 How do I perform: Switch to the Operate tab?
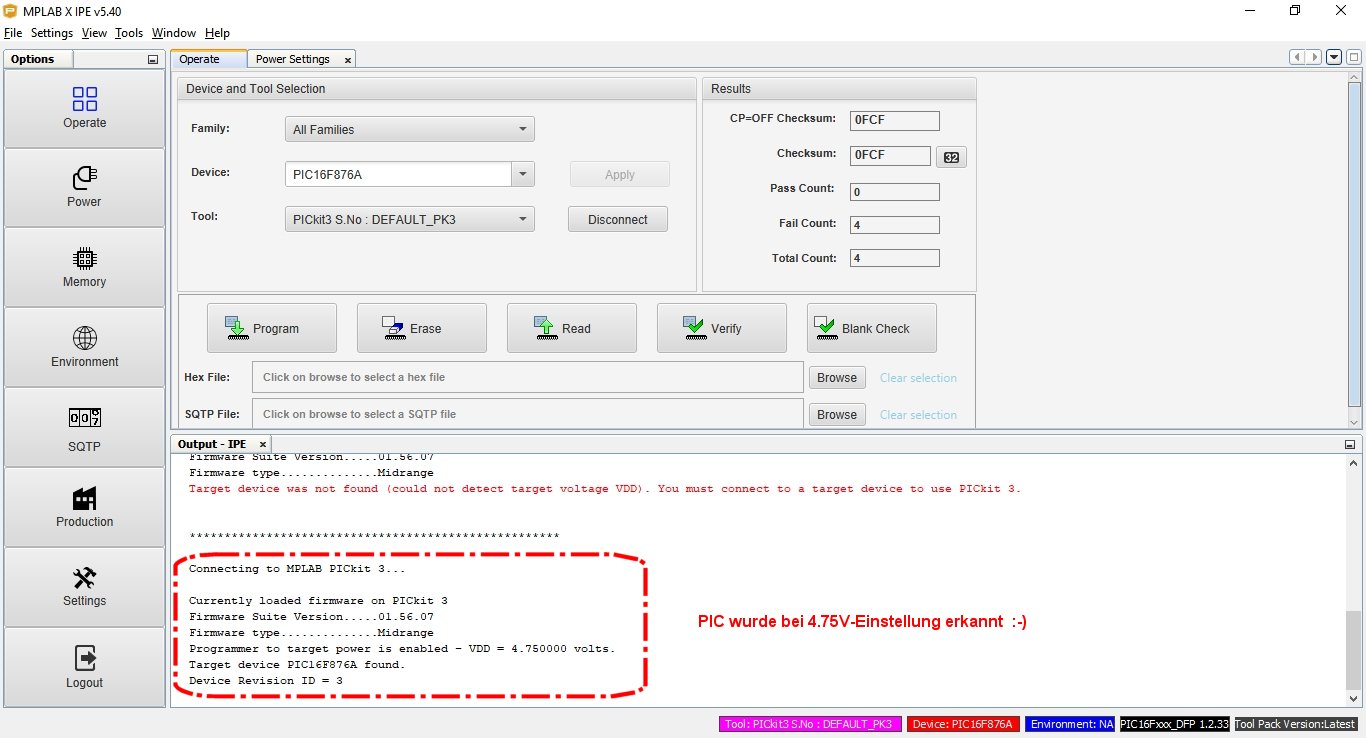click(x=208, y=59)
